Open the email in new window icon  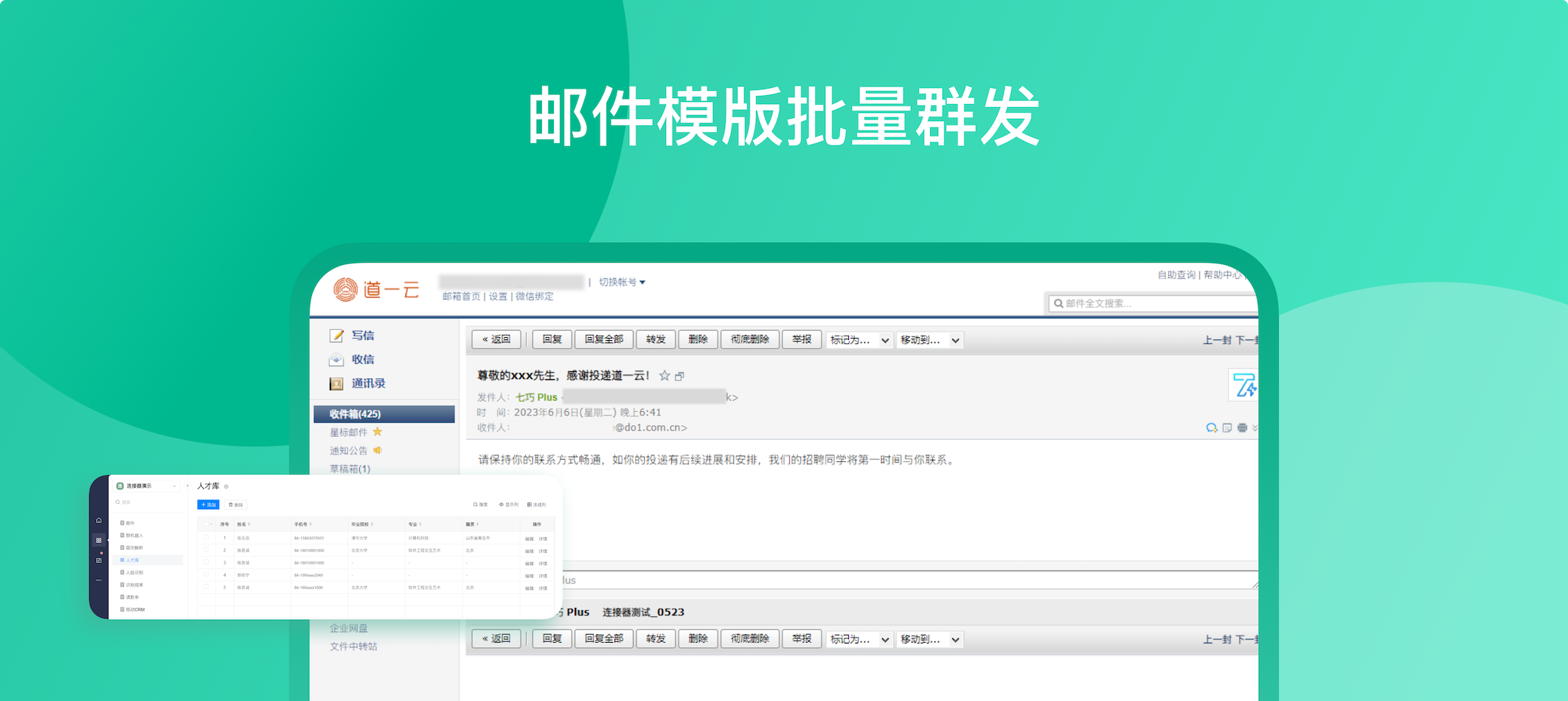[680, 376]
